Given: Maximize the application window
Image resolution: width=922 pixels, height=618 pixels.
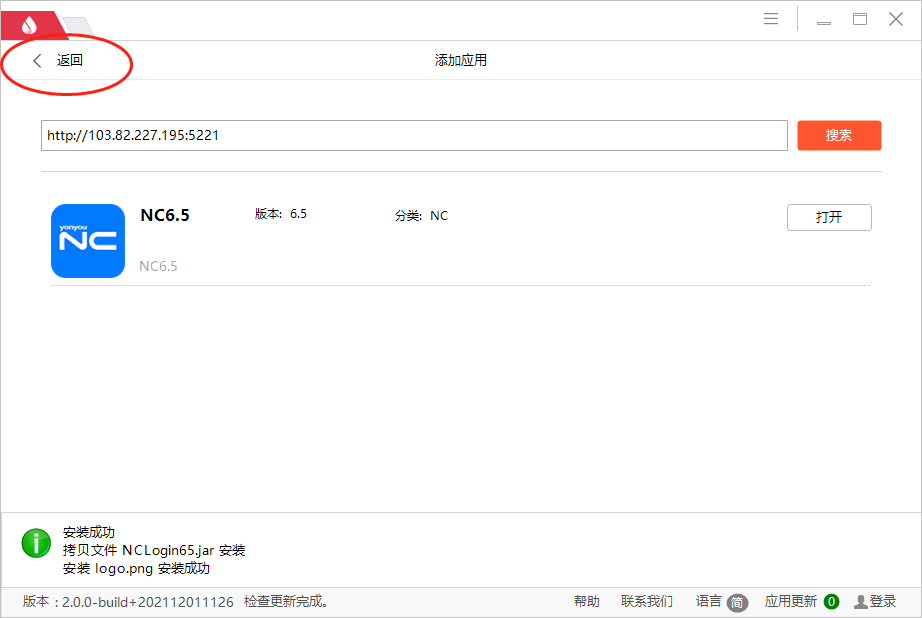Looking at the screenshot, I should [860, 19].
